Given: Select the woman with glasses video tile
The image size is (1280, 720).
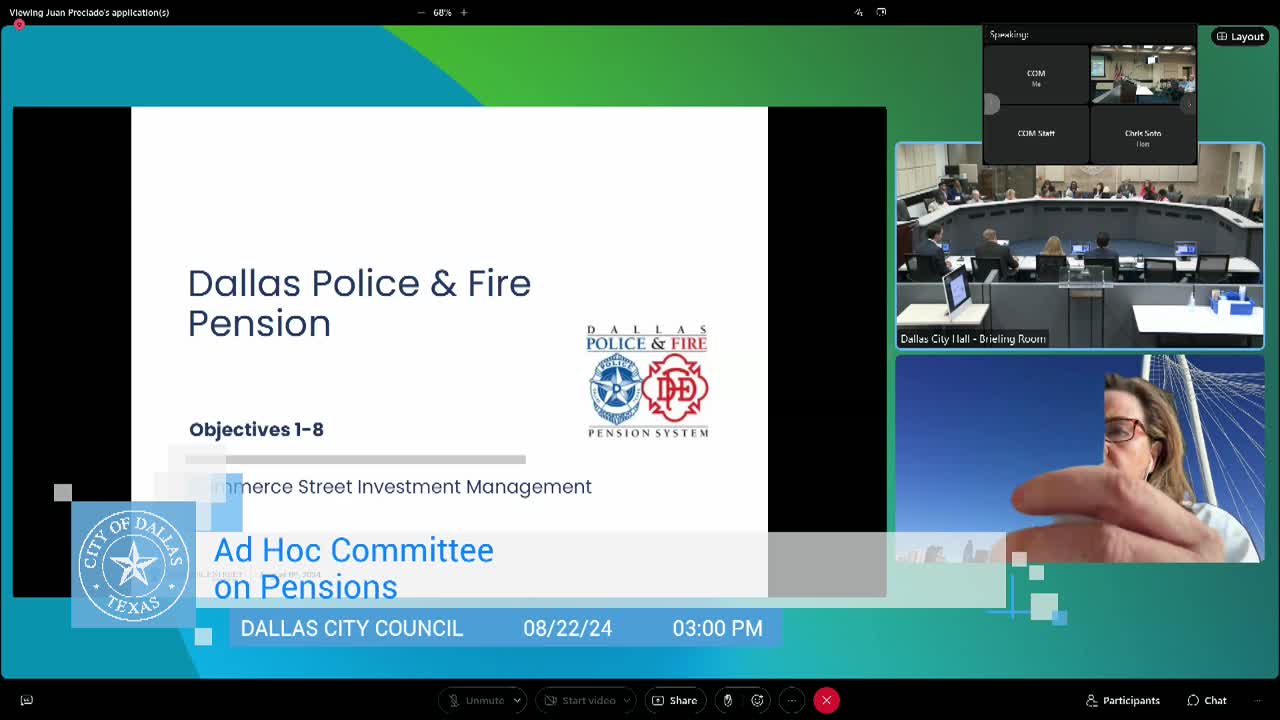Looking at the screenshot, I should tap(1080, 458).
